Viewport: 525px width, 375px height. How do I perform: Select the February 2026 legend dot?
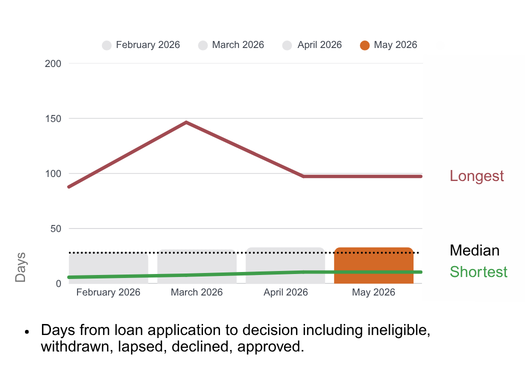(106, 46)
